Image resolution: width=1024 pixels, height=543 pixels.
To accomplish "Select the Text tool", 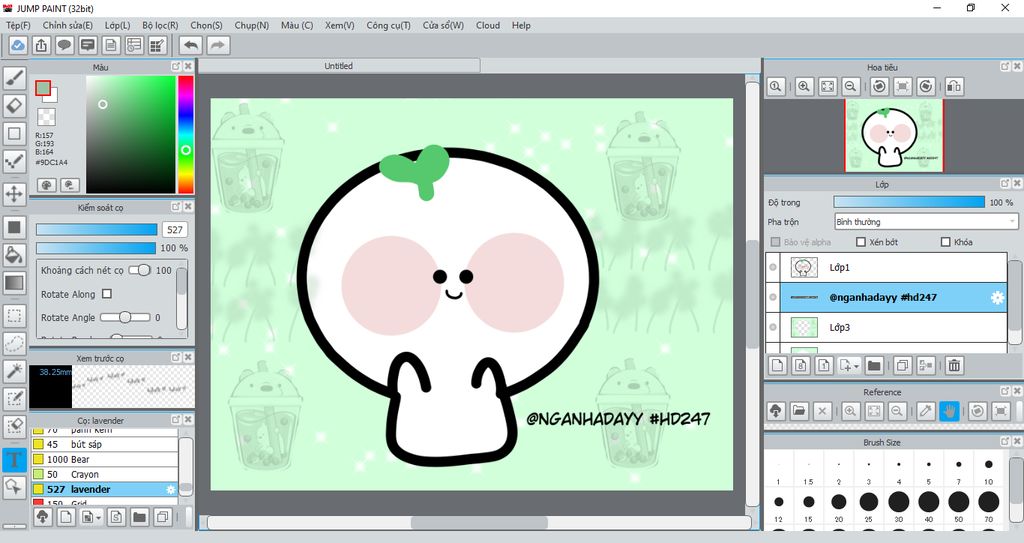I will click(x=14, y=459).
